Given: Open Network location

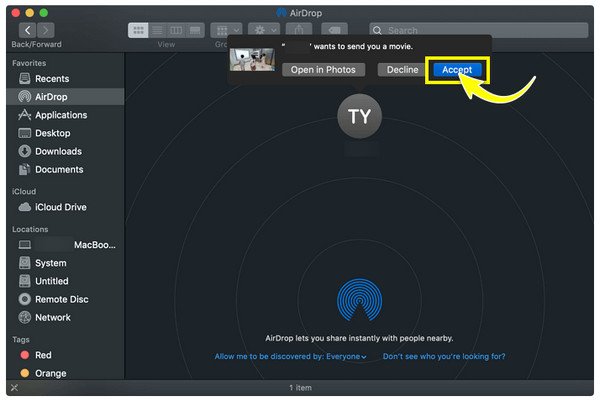Looking at the screenshot, I should pos(65,317).
